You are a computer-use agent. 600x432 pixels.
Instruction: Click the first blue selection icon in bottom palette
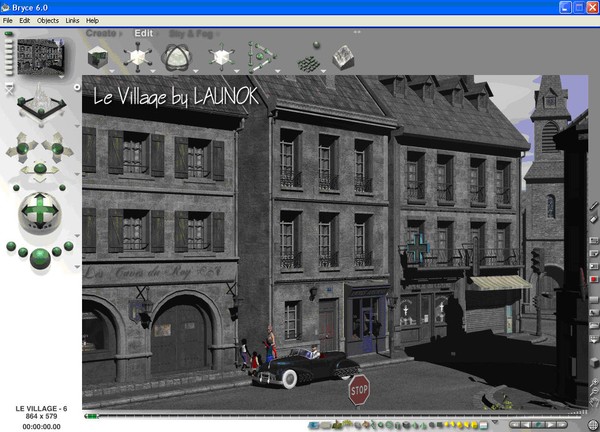[314, 425]
